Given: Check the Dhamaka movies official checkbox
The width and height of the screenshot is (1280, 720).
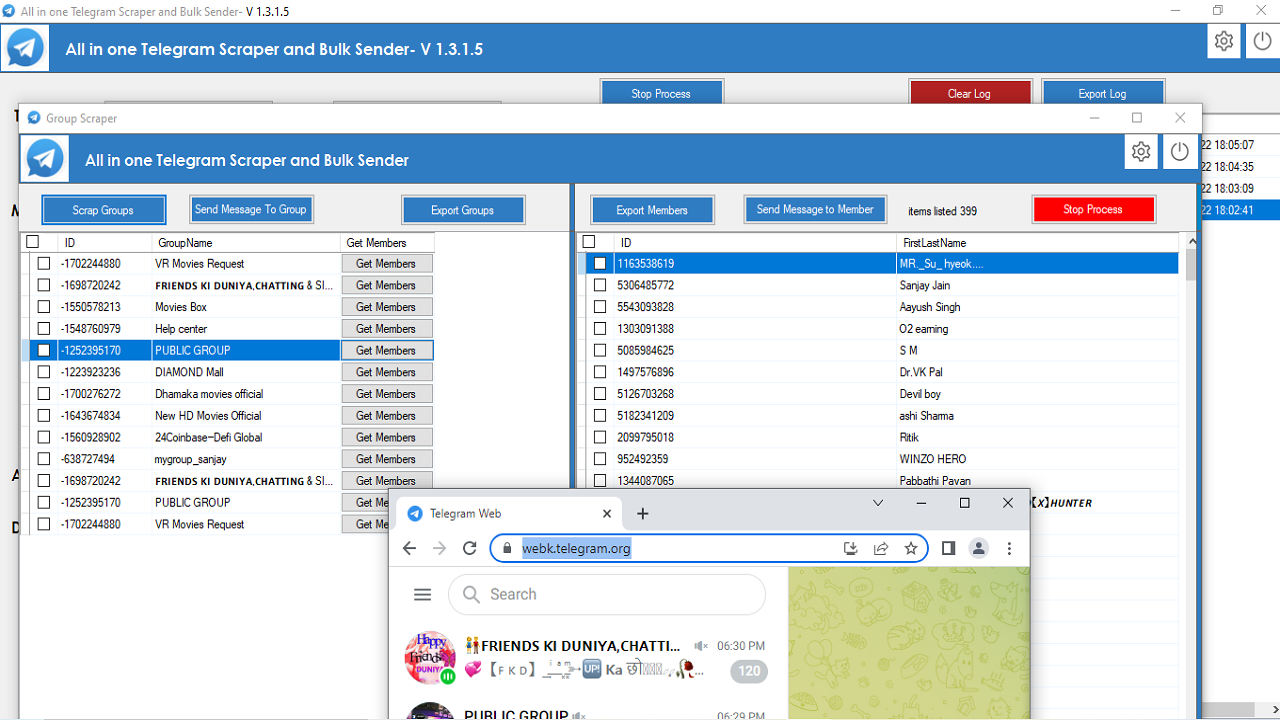Looking at the screenshot, I should (44, 394).
